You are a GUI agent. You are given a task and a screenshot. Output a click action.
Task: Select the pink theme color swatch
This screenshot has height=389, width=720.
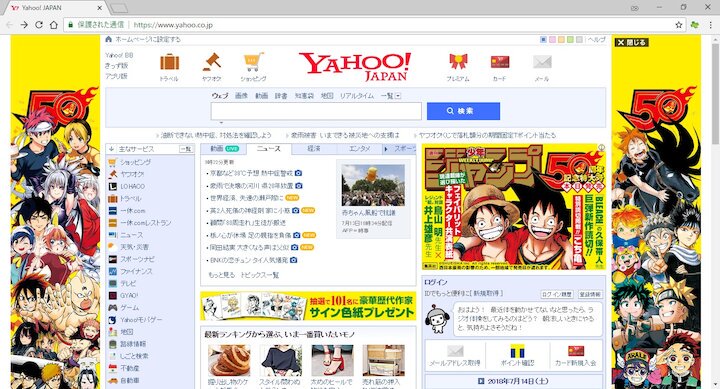552,40
